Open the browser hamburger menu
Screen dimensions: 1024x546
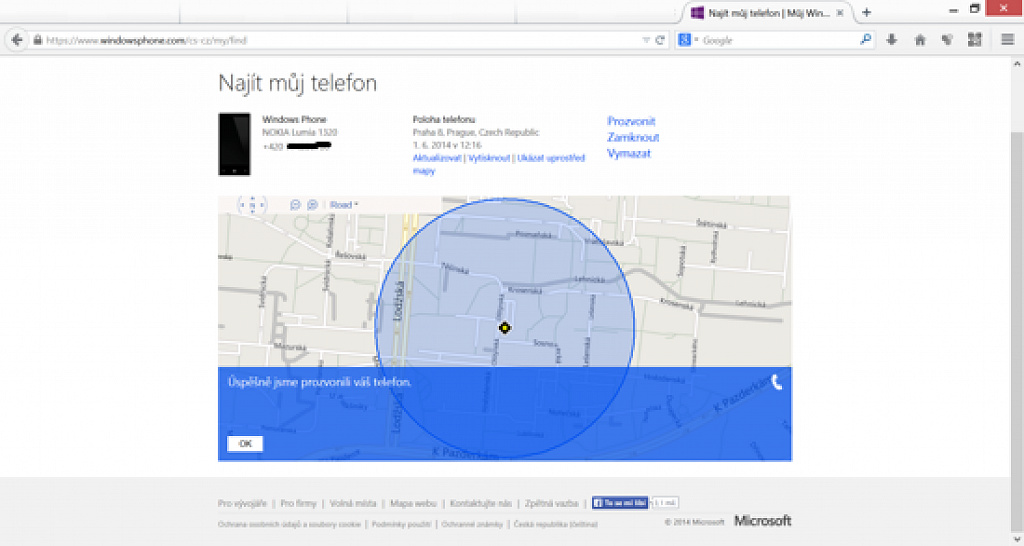tap(1008, 40)
